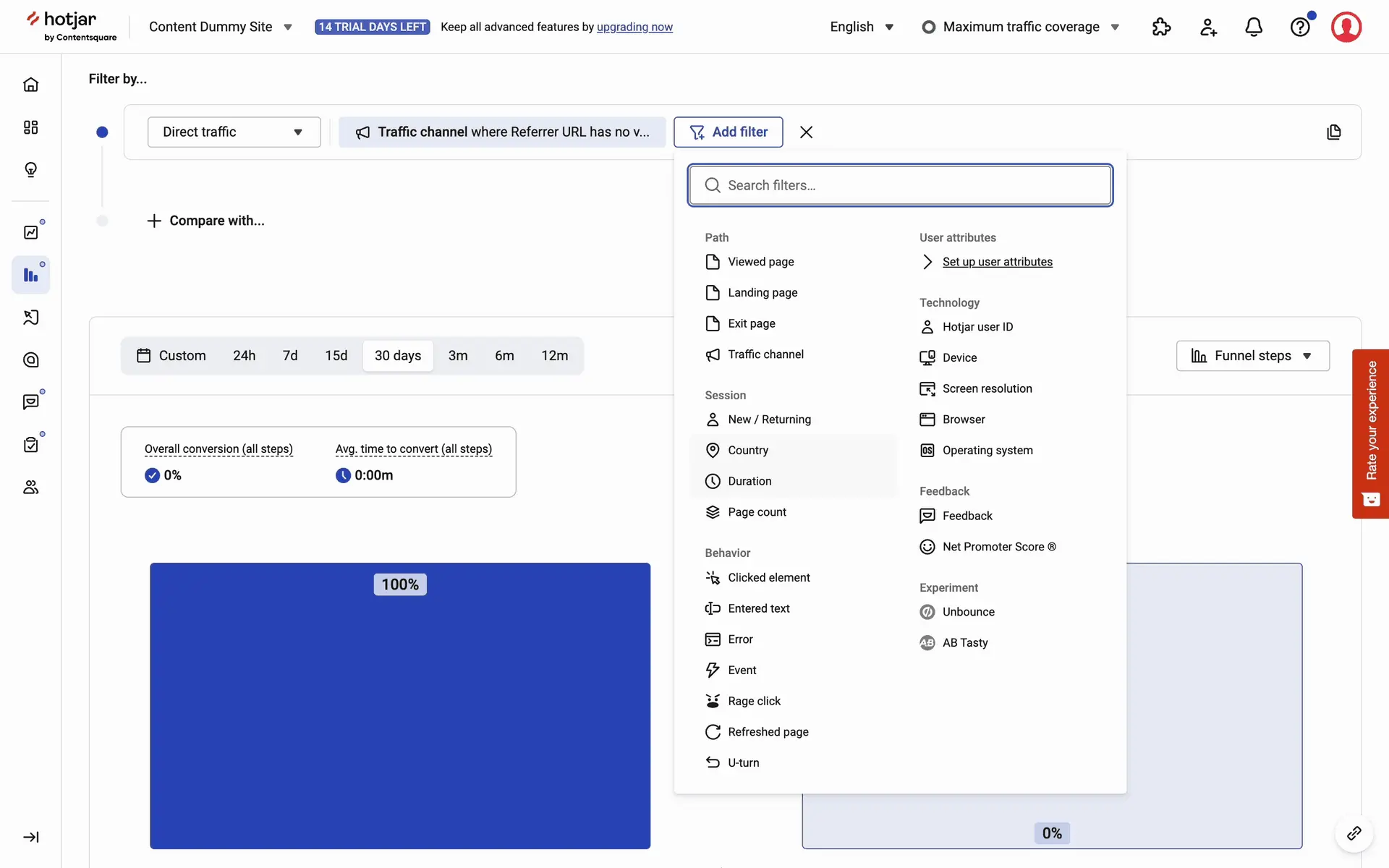This screenshot has height=868, width=1389.
Task: Open Highlights lightbulb icon in sidebar
Action: click(30, 170)
